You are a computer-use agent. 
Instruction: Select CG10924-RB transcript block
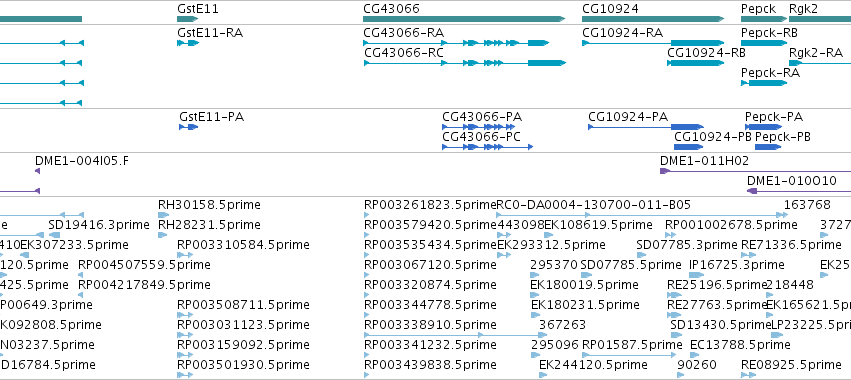[x=695, y=63]
